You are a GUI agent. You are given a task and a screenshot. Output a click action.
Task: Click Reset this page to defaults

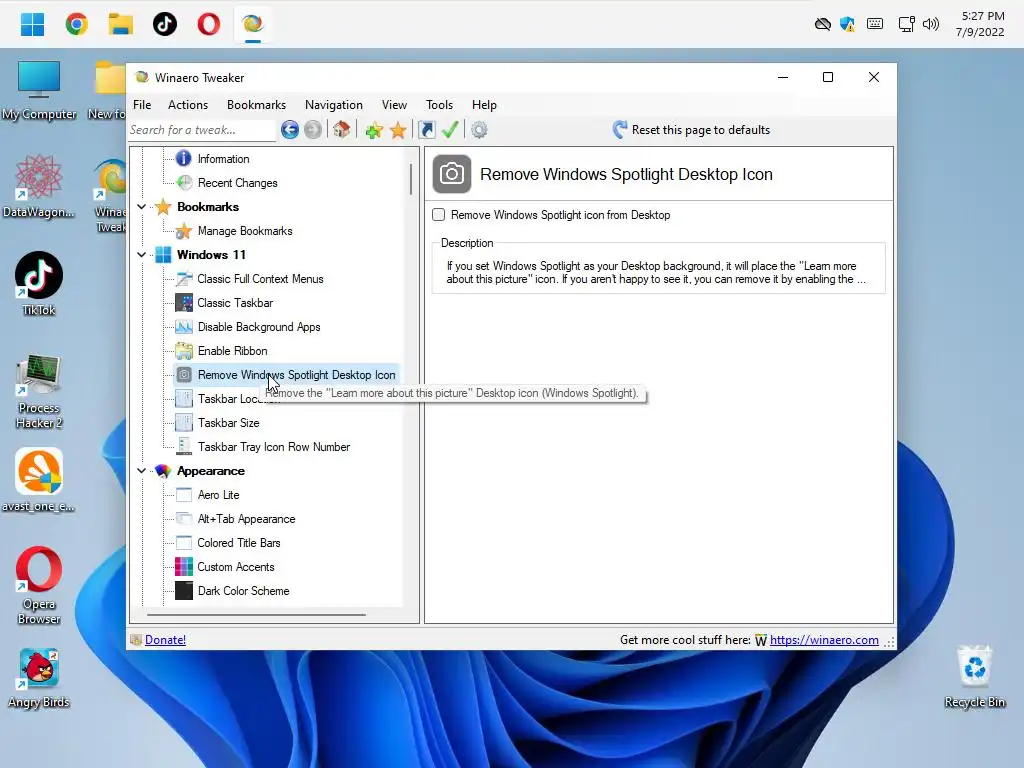(x=691, y=130)
